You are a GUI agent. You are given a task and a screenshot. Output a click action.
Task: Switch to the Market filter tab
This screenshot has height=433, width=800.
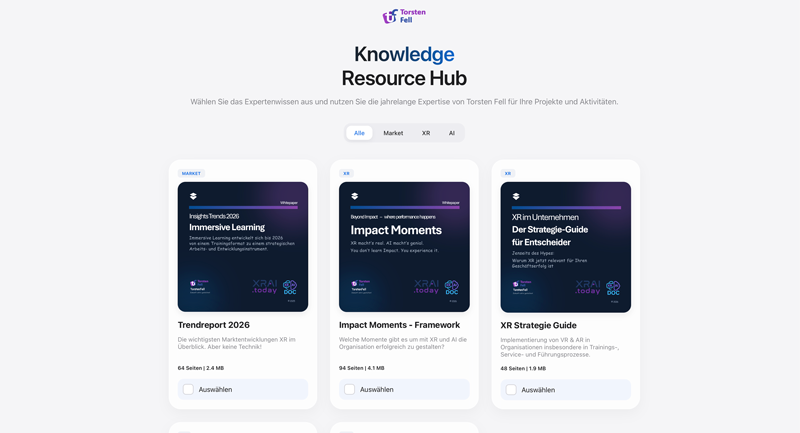(x=393, y=133)
